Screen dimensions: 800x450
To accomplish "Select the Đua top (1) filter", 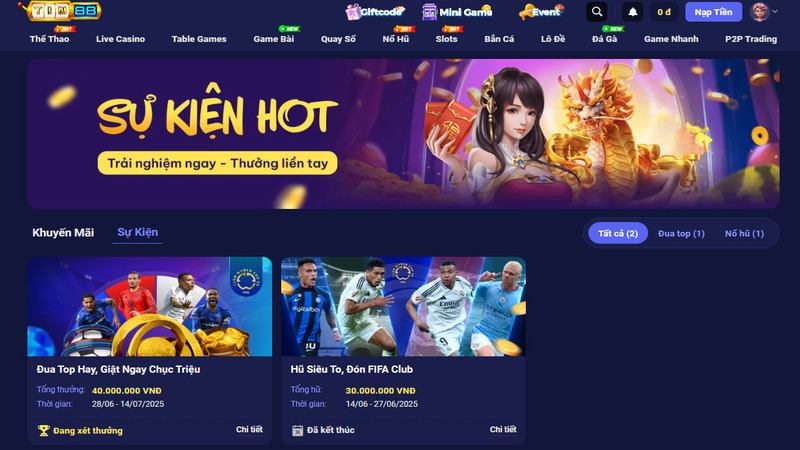I will coord(681,234).
